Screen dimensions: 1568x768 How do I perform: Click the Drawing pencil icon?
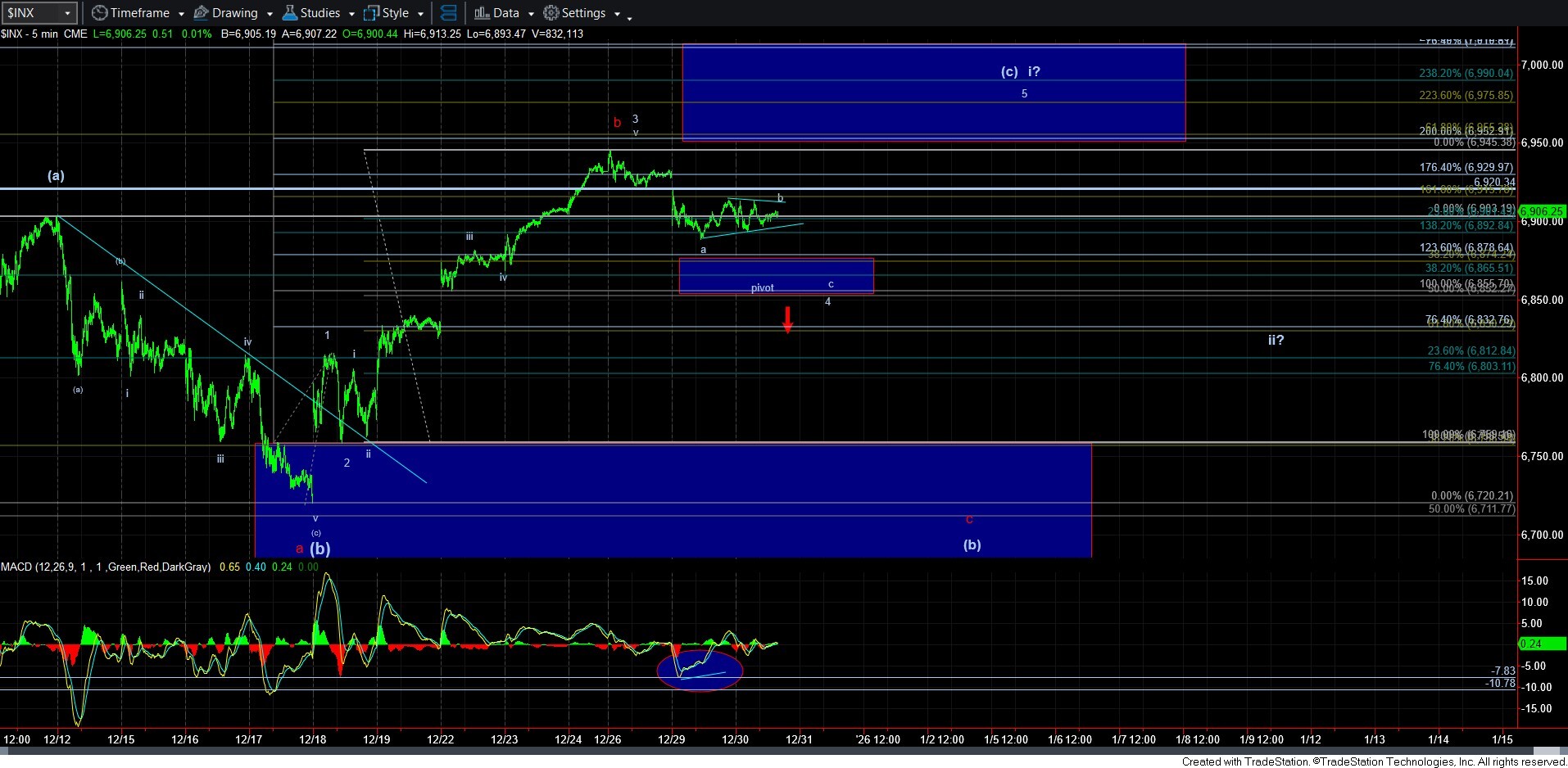(x=201, y=13)
